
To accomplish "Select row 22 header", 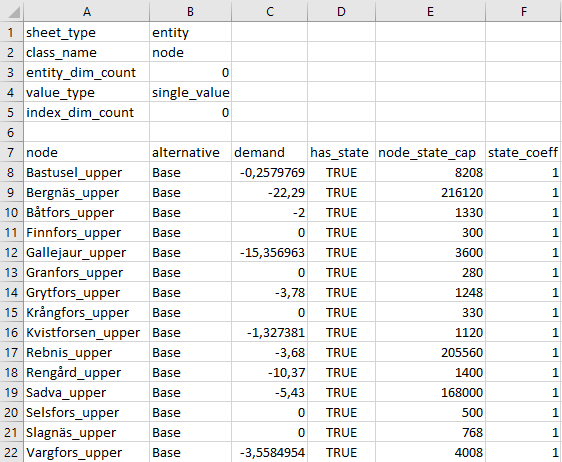I will [11, 452].
